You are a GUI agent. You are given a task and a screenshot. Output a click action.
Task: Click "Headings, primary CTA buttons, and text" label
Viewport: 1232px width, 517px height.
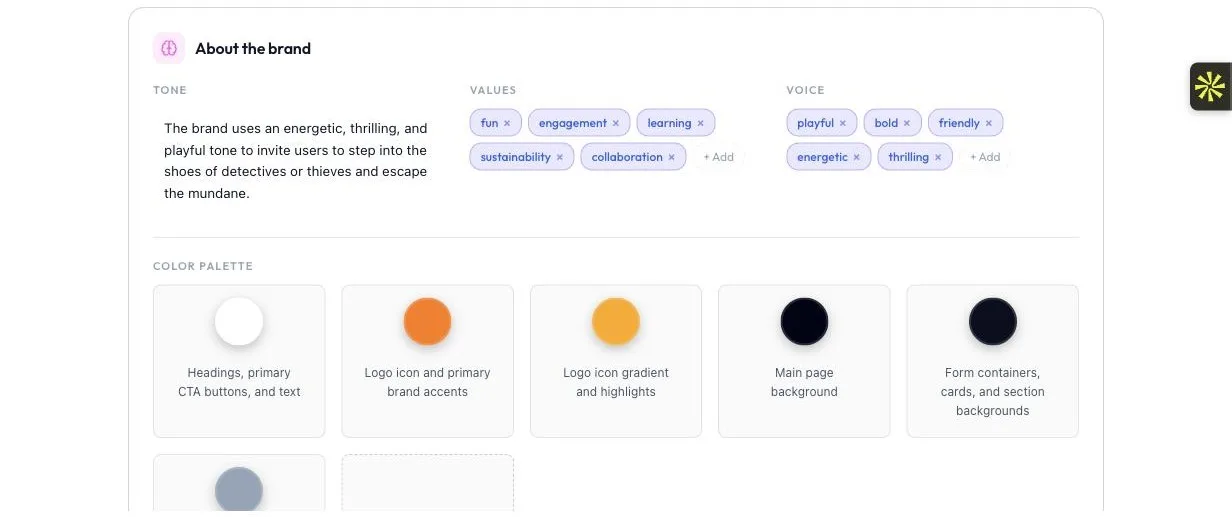click(x=239, y=382)
